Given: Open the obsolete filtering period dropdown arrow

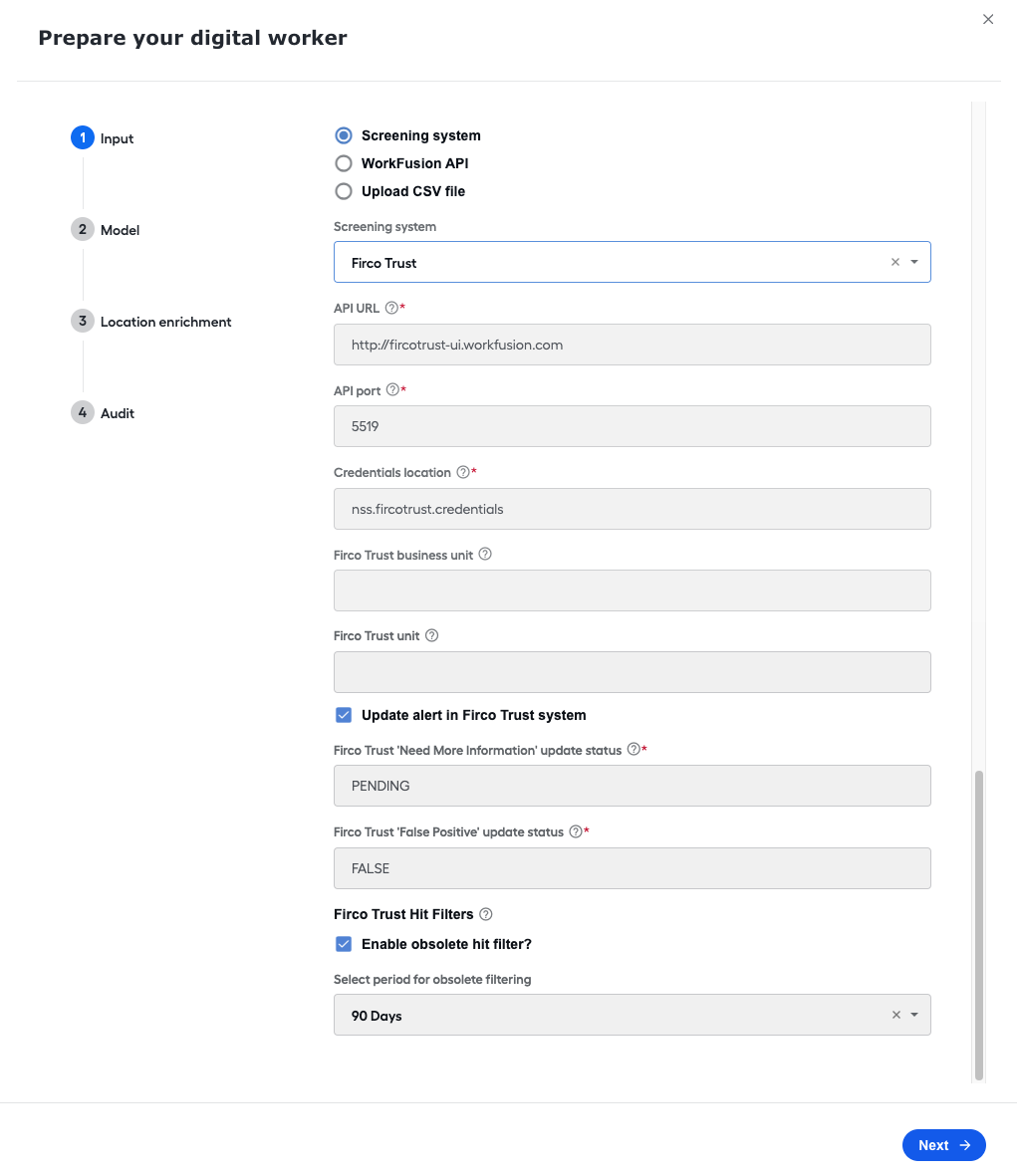Looking at the screenshot, I should (914, 1015).
